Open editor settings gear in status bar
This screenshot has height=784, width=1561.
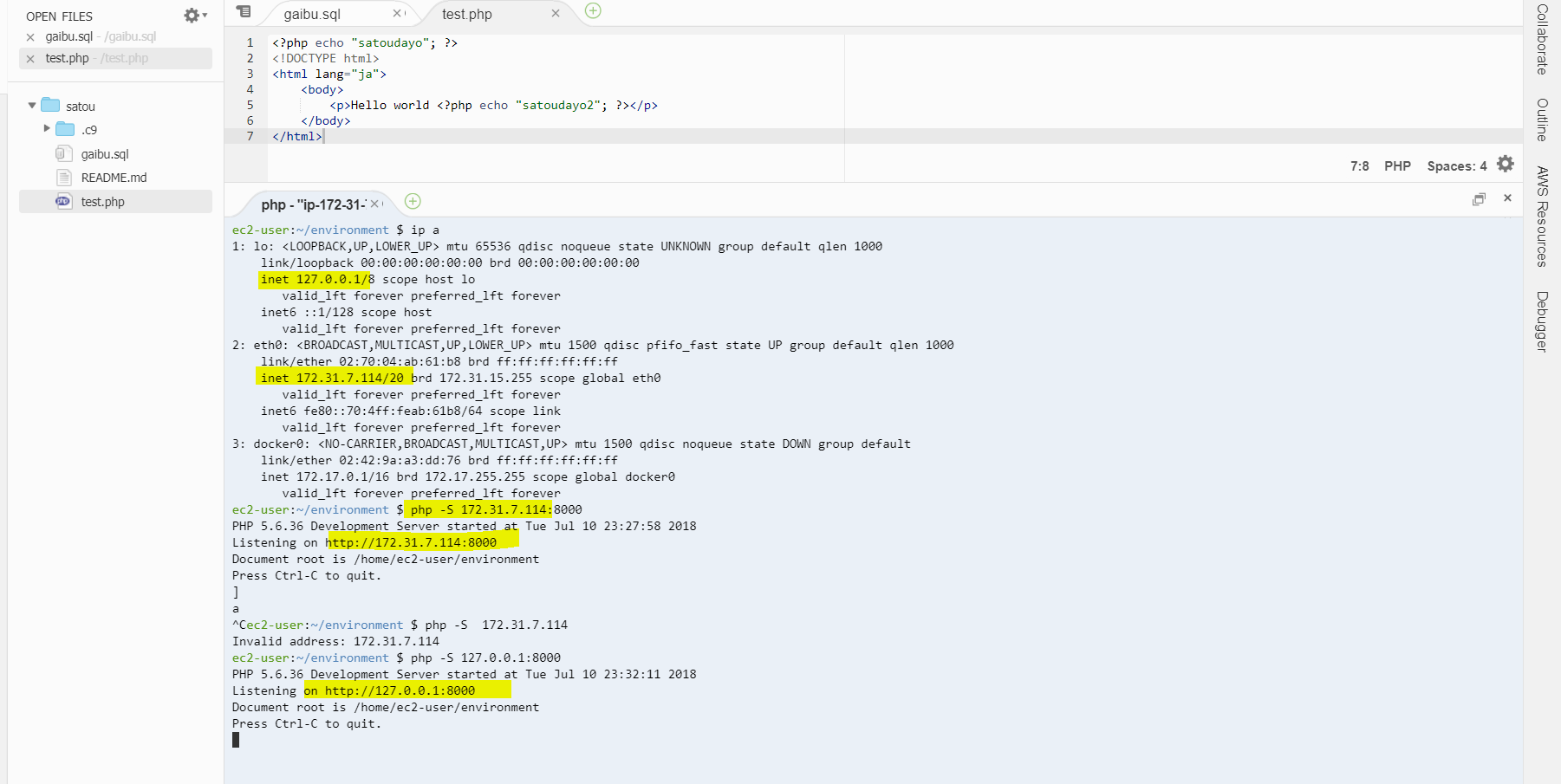pos(1506,164)
